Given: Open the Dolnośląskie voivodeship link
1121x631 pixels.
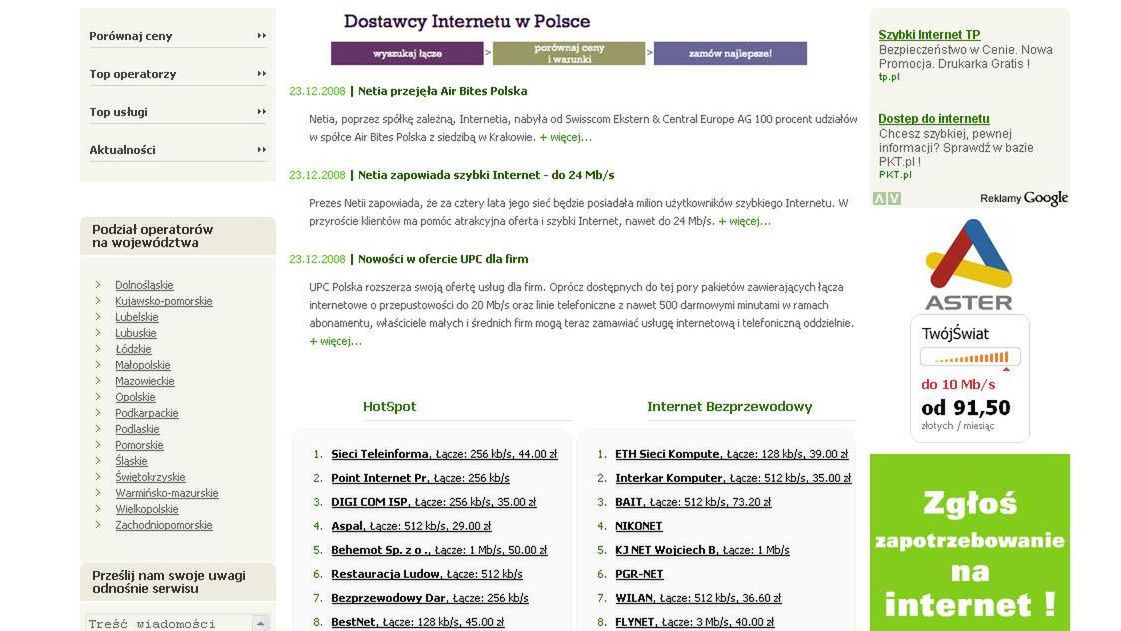Looking at the screenshot, I should click(144, 284).
